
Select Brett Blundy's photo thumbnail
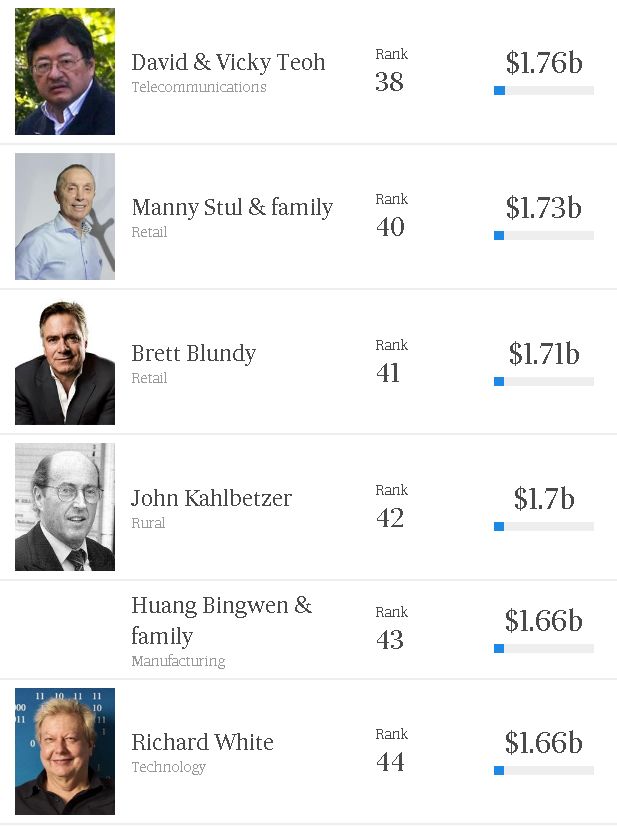(x=65, y=362)
